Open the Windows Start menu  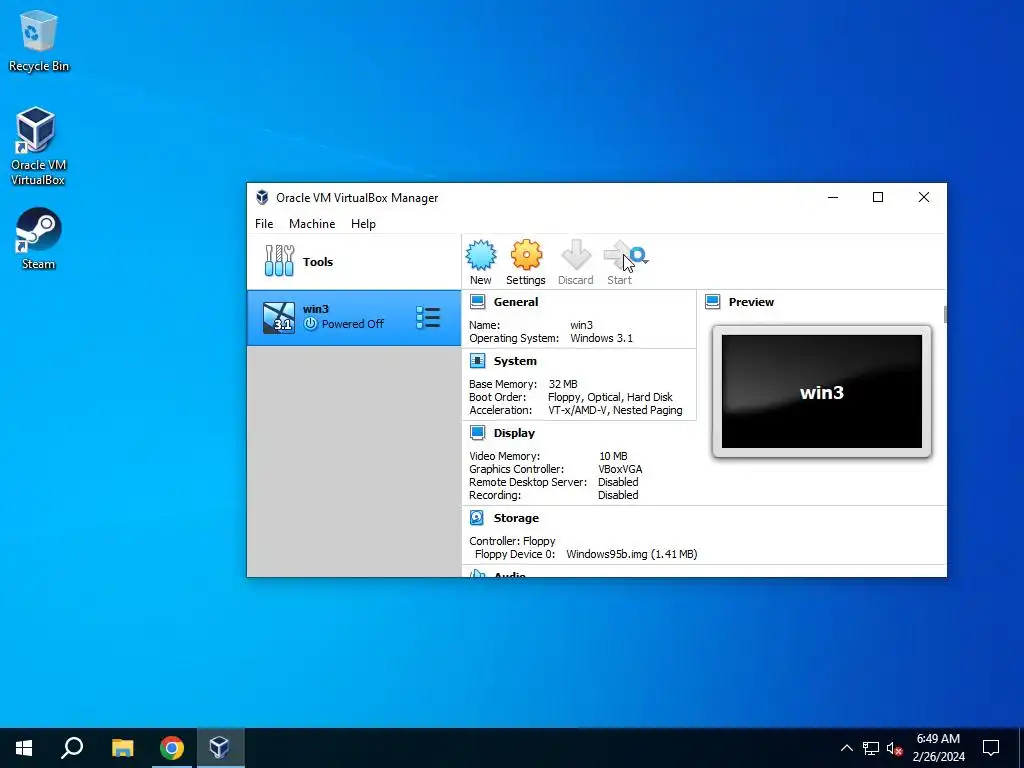click(x=24, y=748)
